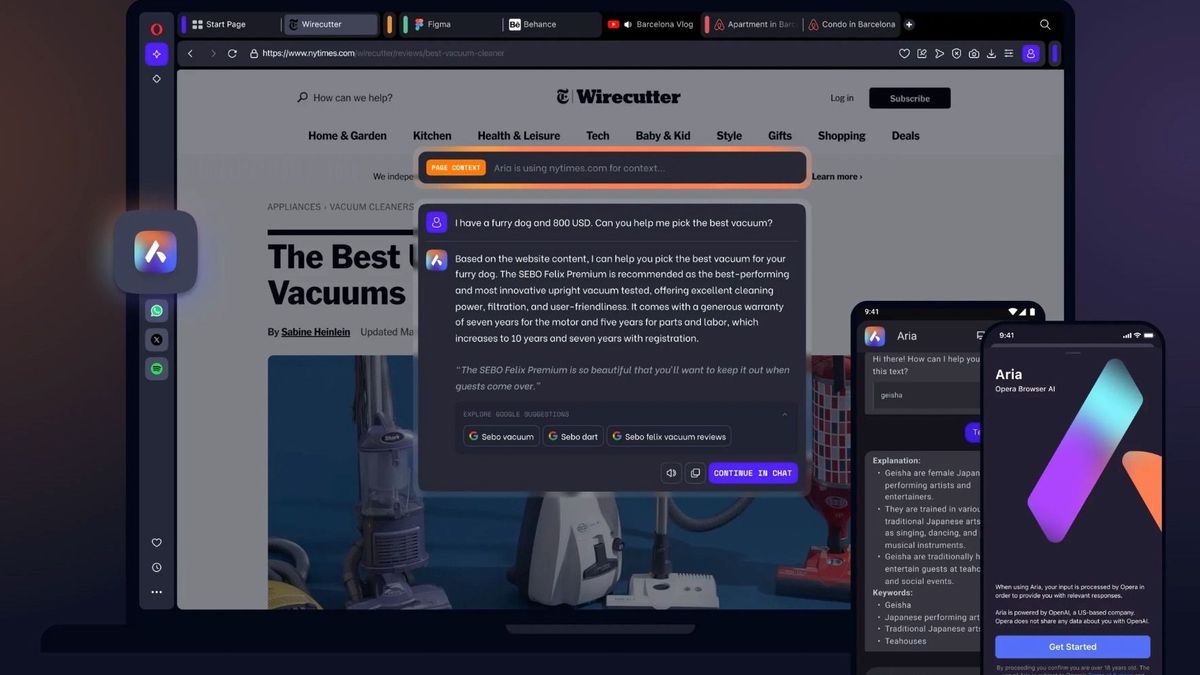Open the Apartment in Barcelona tab
Image resolution: width=1200 pixels, height=675 pixels.
(x=756, y=24)
